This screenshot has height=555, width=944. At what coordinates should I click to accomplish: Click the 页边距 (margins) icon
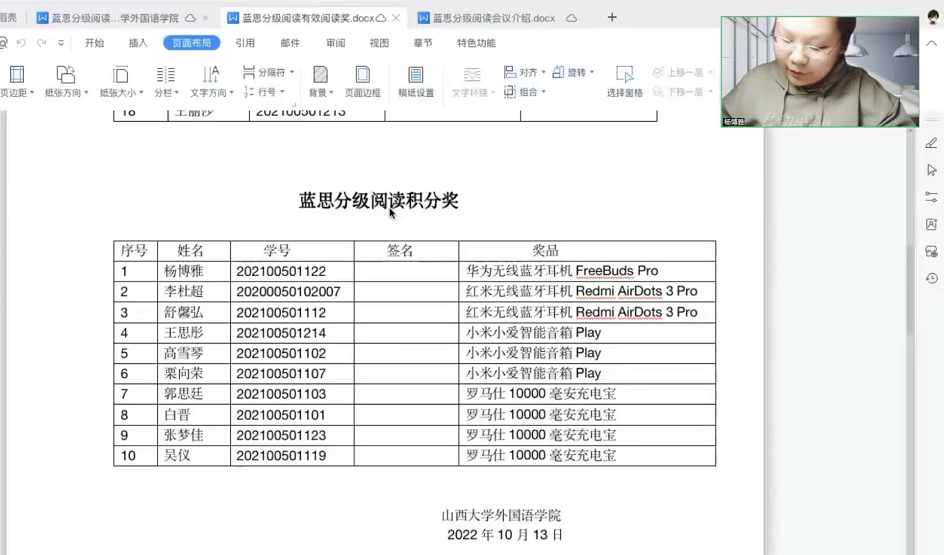click(x=16, y=75)
